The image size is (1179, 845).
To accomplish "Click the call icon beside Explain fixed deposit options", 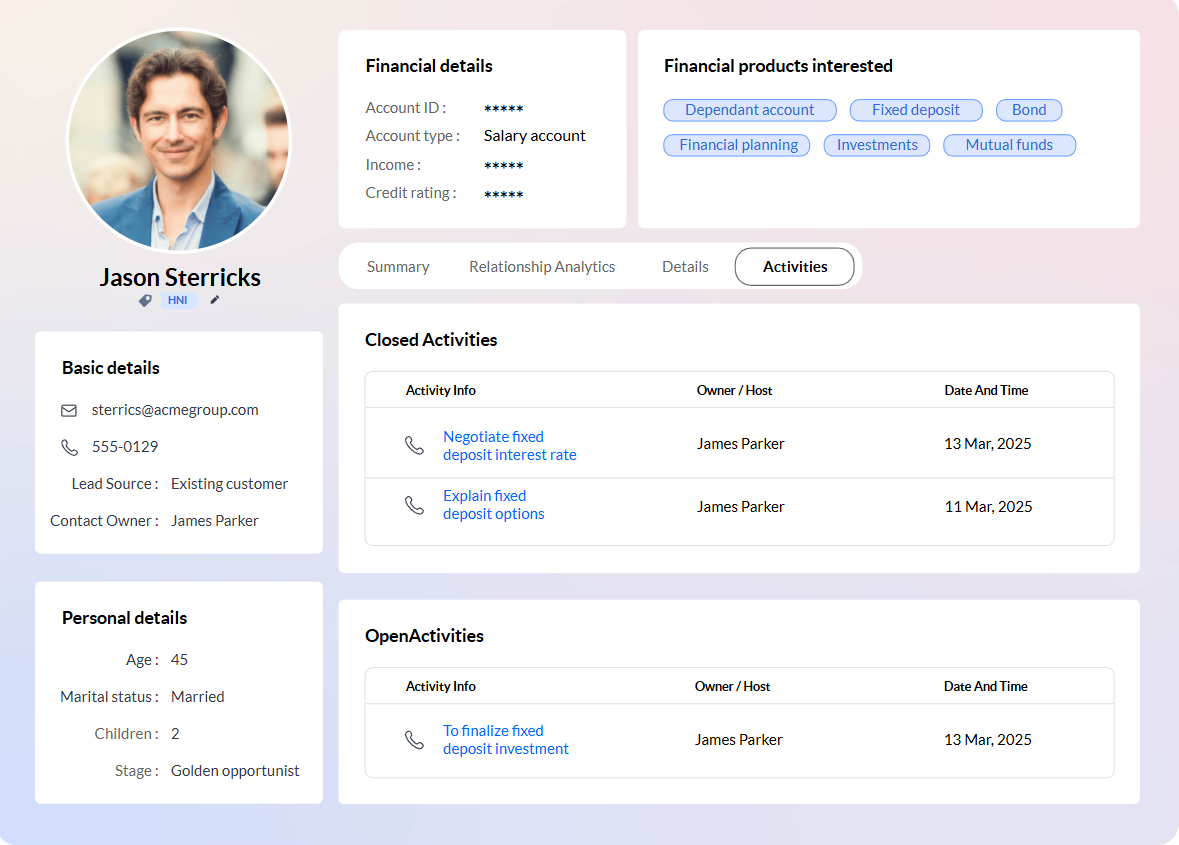I will point(415,505).
